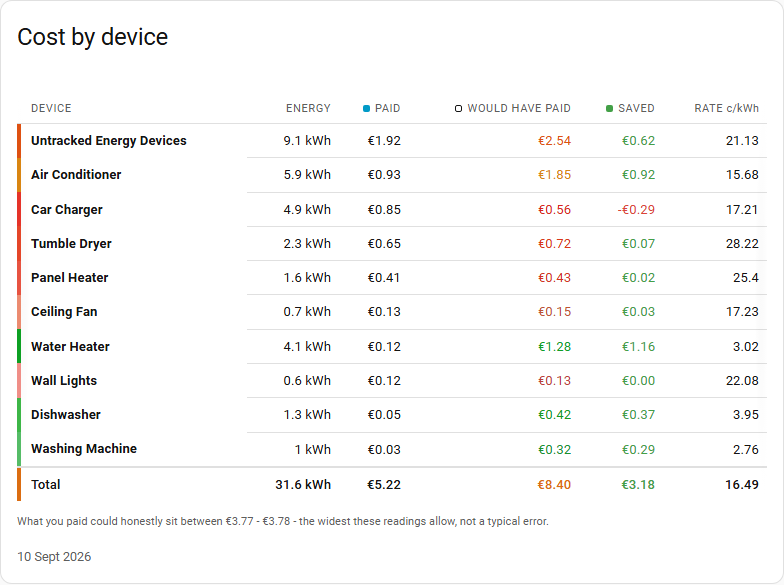Select the RATE c/kWh column header
Viewport: 784px width, 585px height.
pyautogui.click(x=726, y=108)
